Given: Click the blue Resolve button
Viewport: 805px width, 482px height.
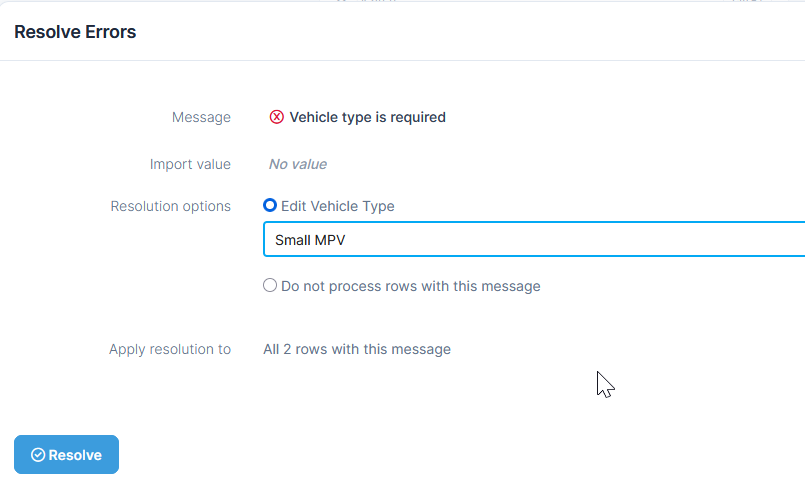Looking at the screenshot, I should [x=66, y=454].
